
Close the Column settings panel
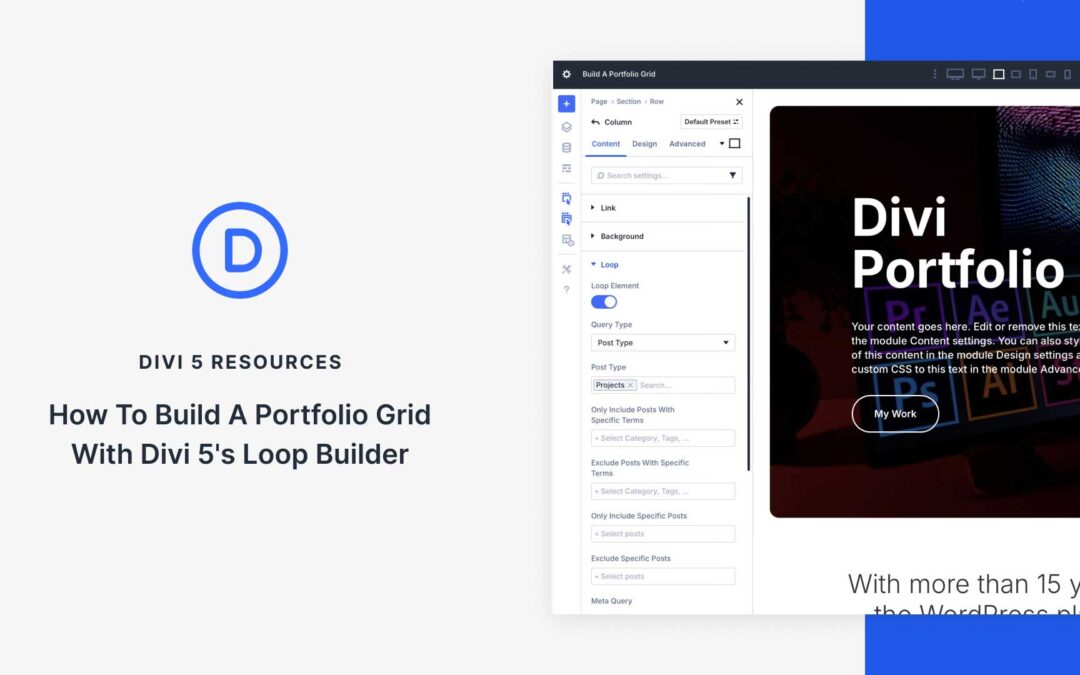739,102
